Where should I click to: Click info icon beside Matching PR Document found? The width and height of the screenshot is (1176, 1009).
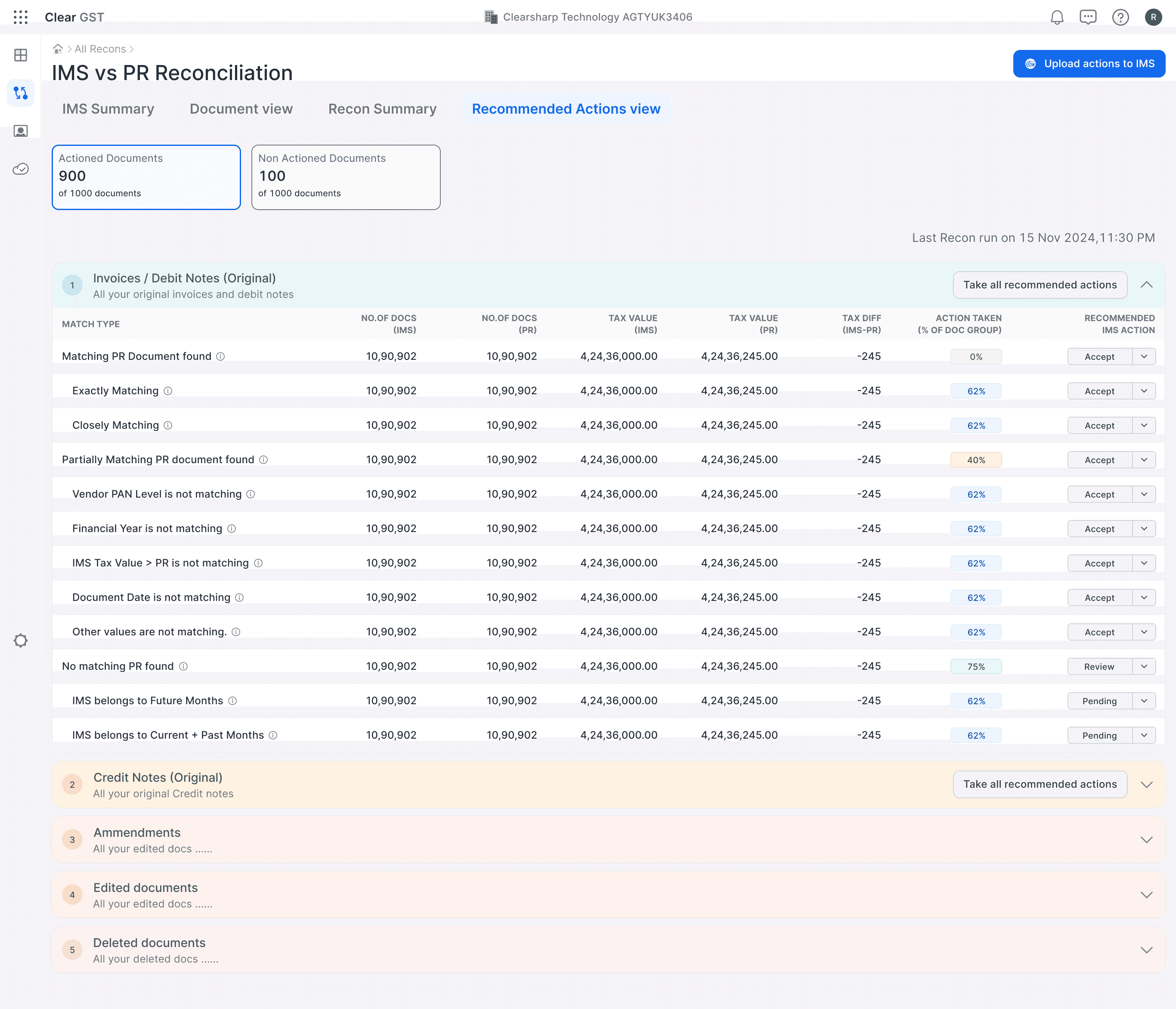point(221,356)
